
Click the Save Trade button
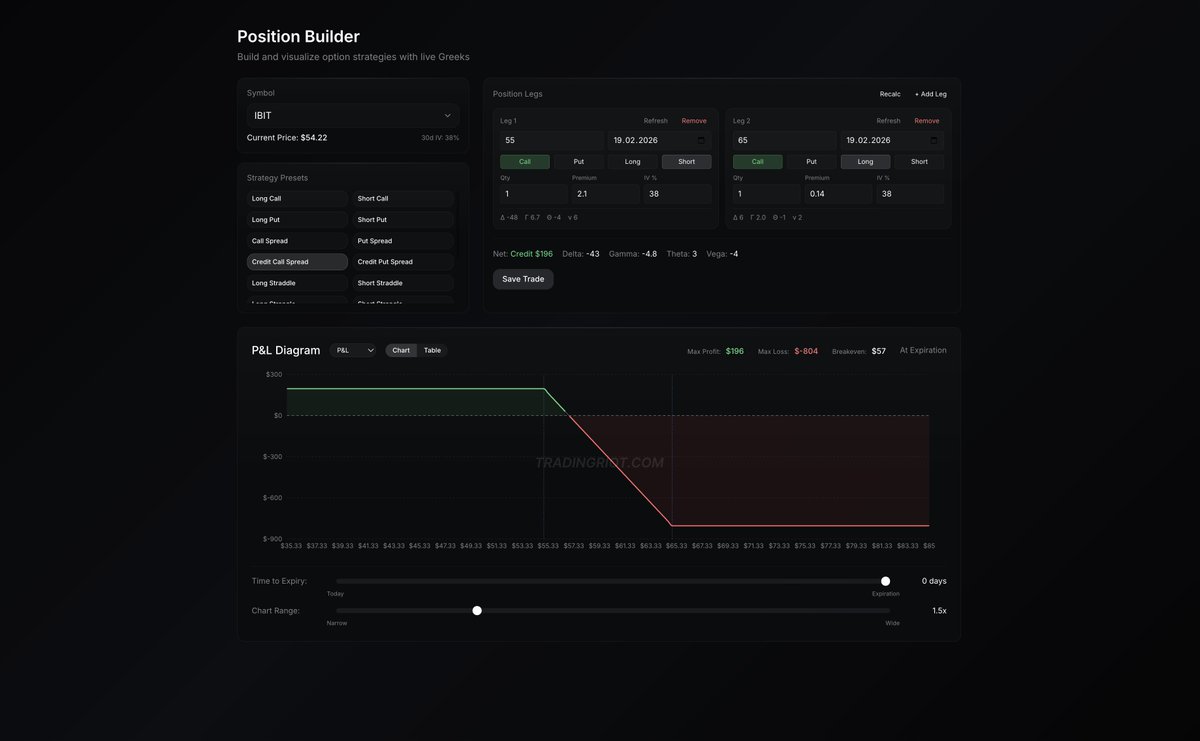(x=523, y=279)
